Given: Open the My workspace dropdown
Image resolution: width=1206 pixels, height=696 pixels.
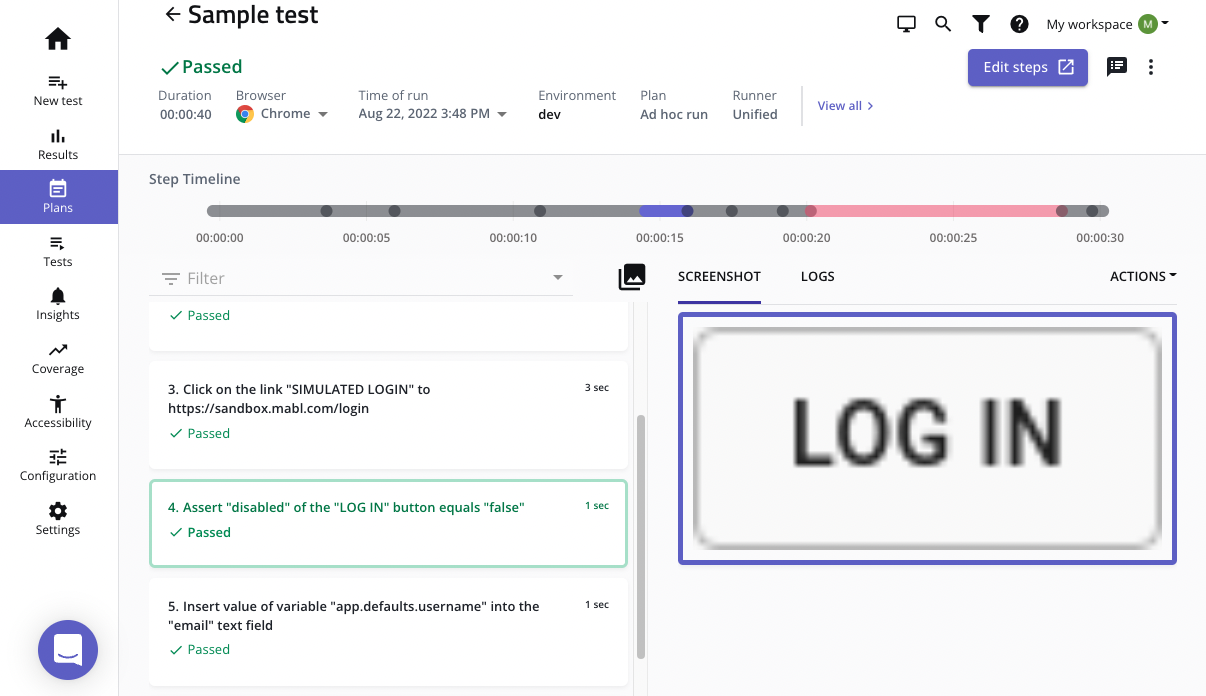Looking at the screenshot, I should (1107, 24).
